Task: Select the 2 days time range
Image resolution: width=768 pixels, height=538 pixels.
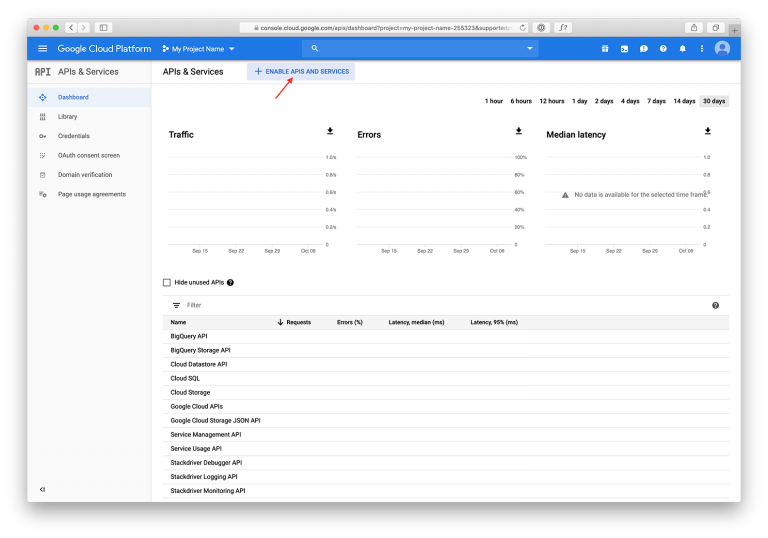Action: coord(604,101)
